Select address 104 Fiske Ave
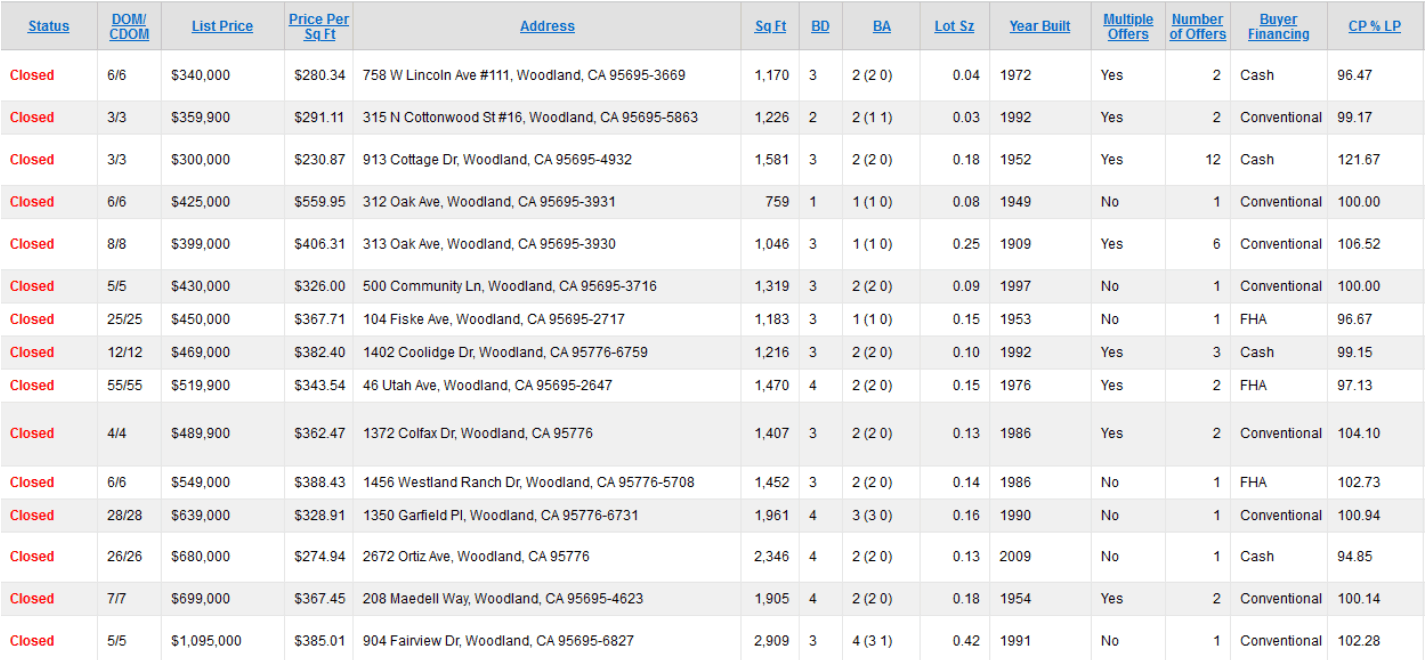The image size is (1426, 660). (x=495, y=319)
